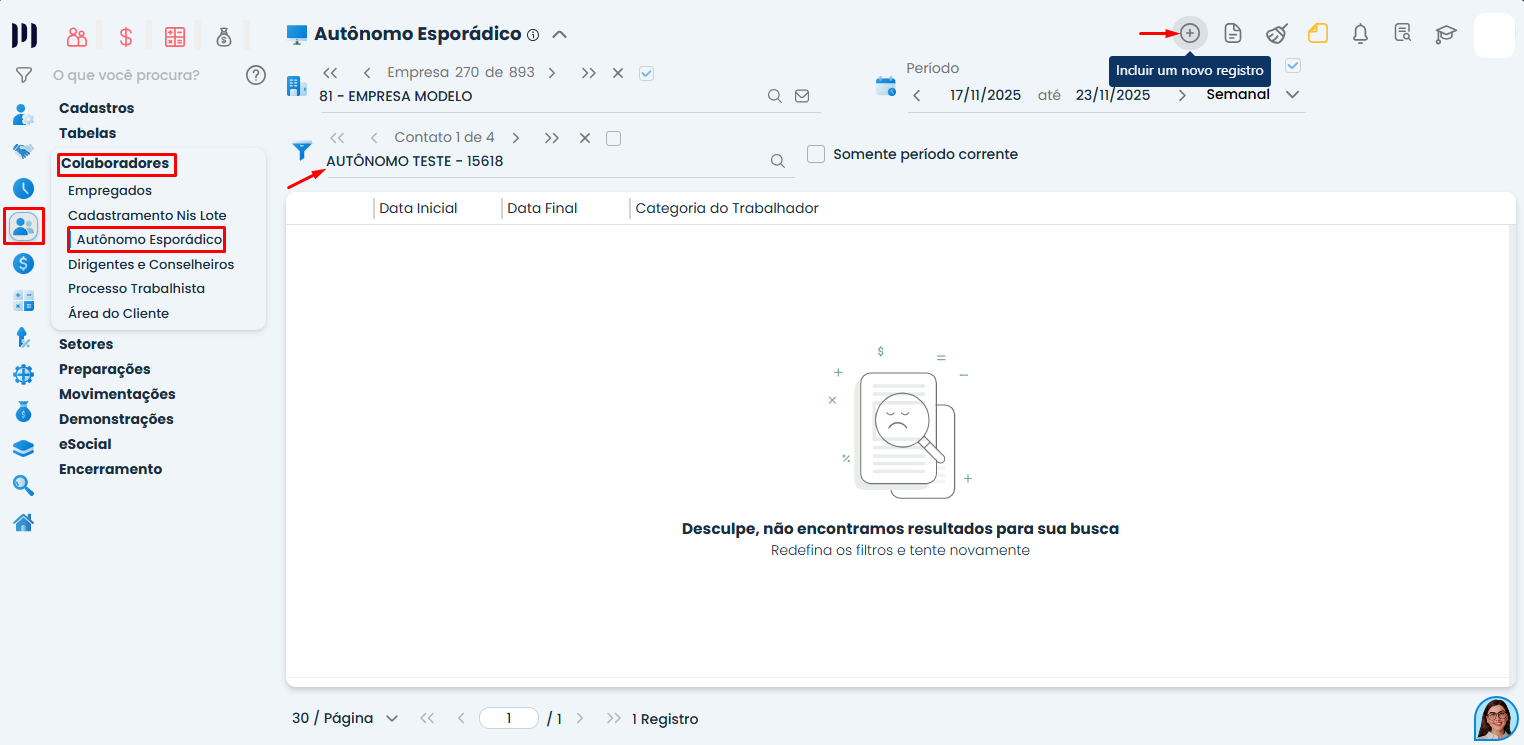Open the clock icon in left sidebar
The height and width of the screenshot is (745, 1524).
coord(23,188)
